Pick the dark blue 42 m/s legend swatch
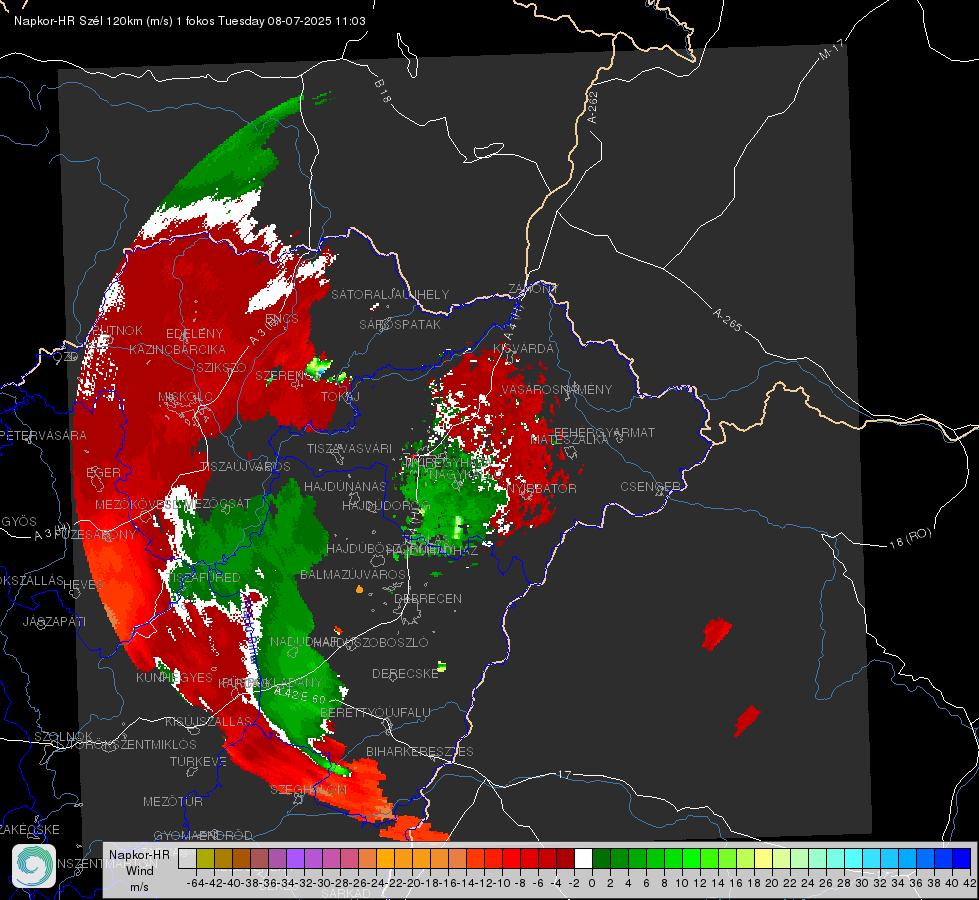The height and width of the screenshot is (900, 979). click(962, 859)
